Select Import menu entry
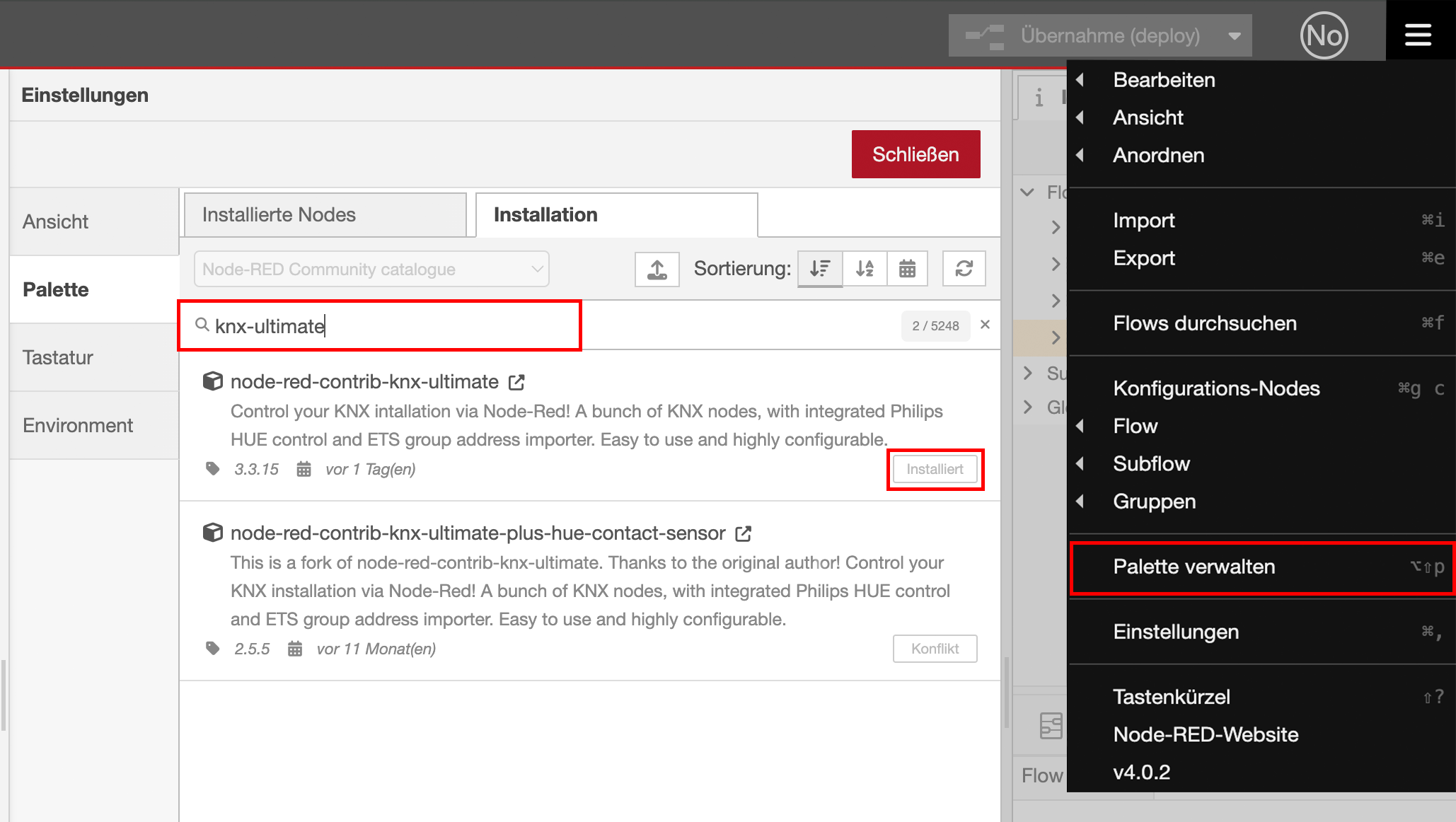Screen dimensions: 1456x822 (x=1261, y=220)
